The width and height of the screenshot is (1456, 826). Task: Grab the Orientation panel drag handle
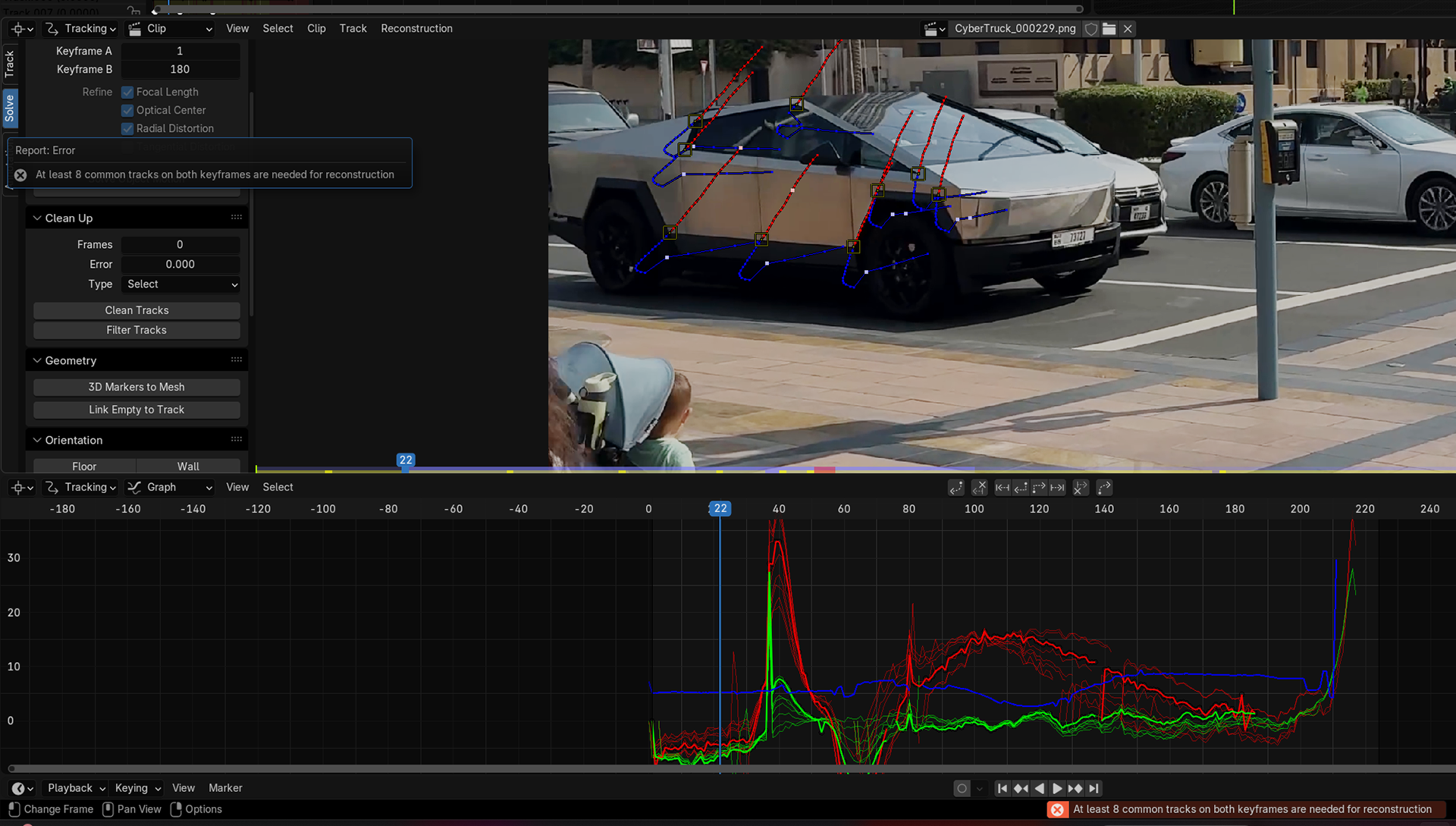click(237, 439)
